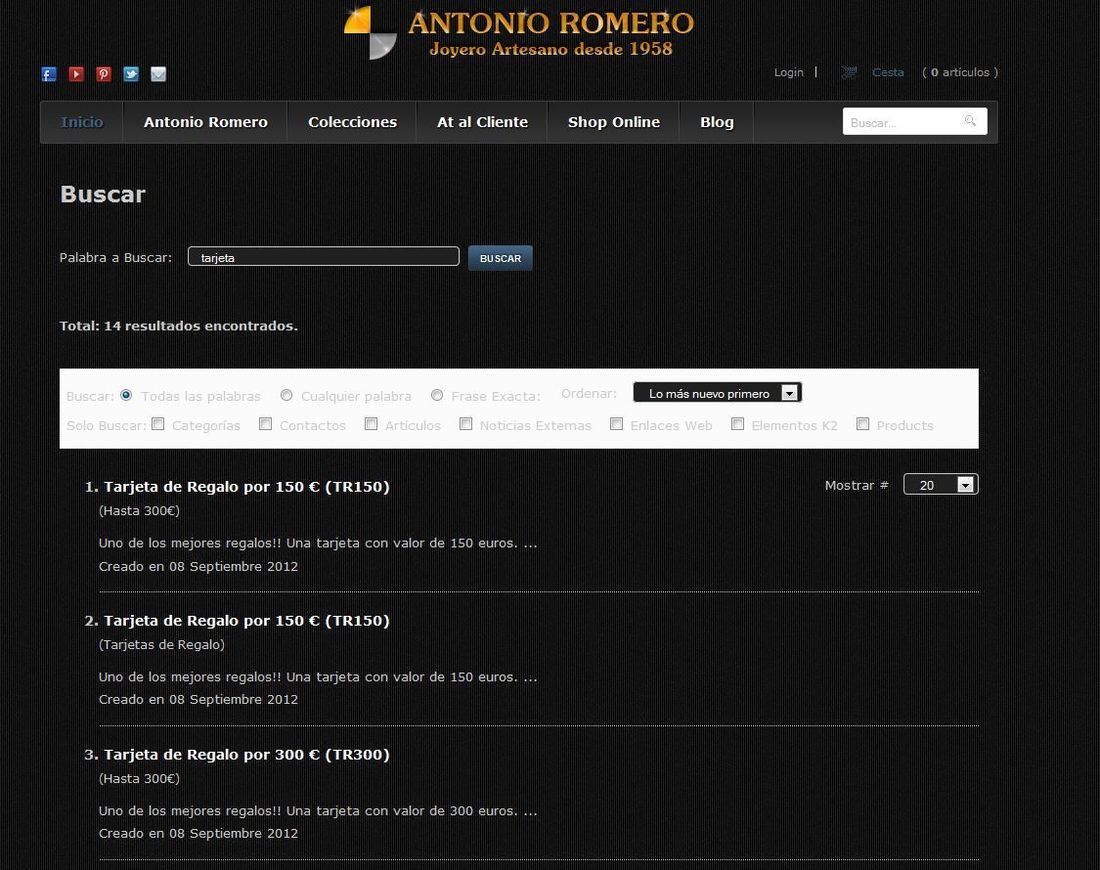The height and width of the screenshot is (870, 1100).
Task: Select the 'Cualquier palabra' radio button
Action: coord(286,395)
